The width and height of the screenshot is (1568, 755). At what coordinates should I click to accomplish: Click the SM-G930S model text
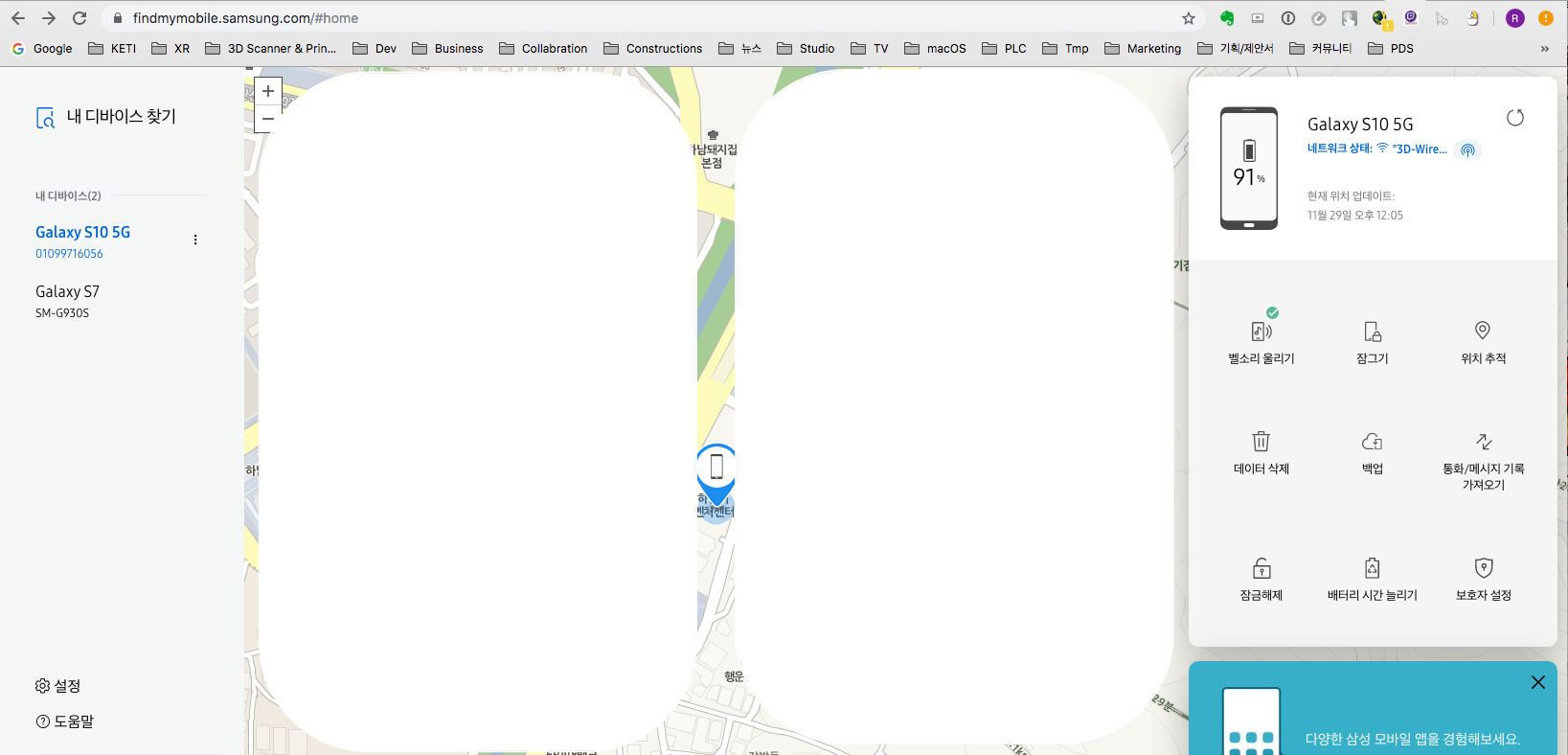(62, 313)
